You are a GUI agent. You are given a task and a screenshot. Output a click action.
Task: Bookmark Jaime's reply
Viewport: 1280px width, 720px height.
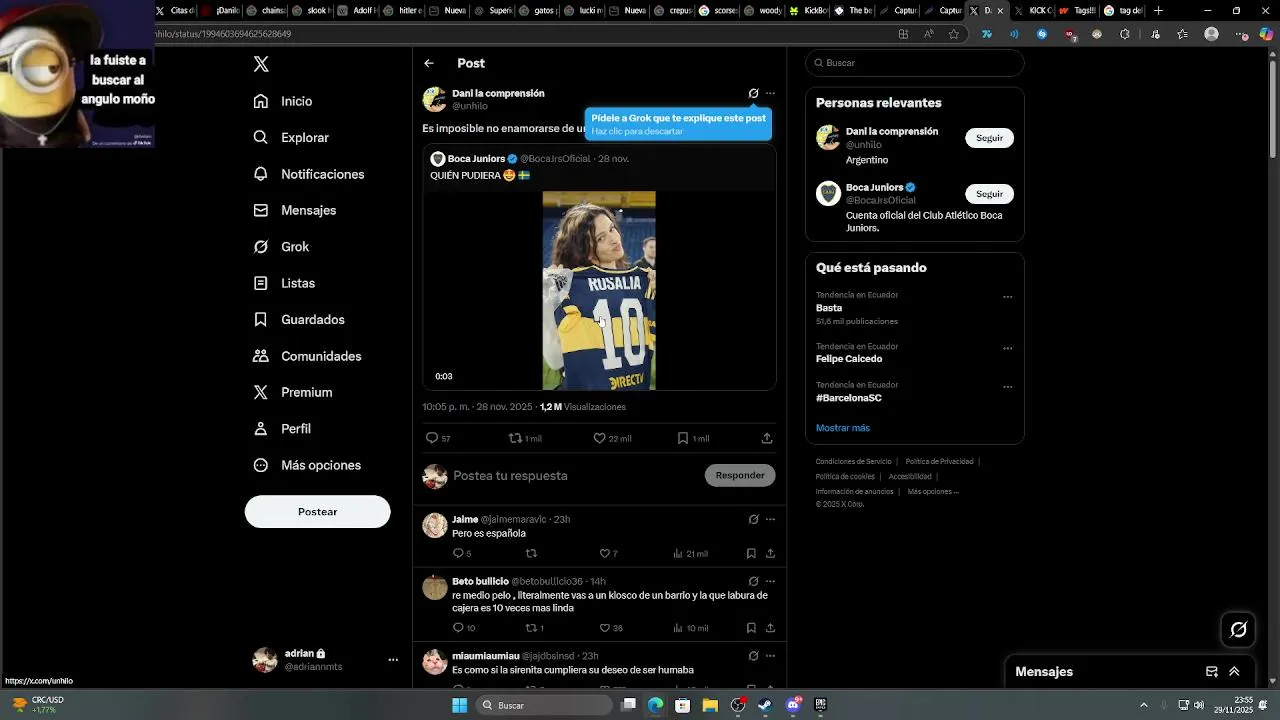tap(751, 553)
